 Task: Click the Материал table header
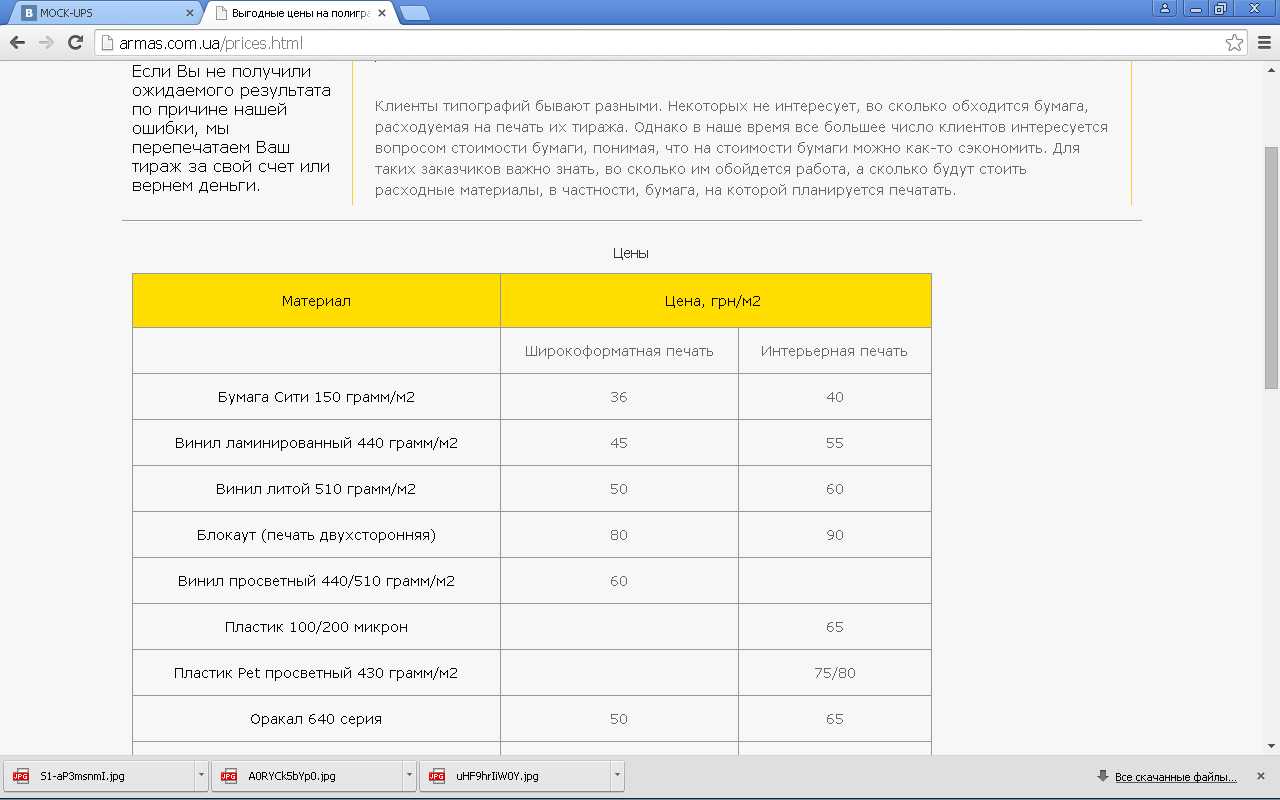[316, 301]
